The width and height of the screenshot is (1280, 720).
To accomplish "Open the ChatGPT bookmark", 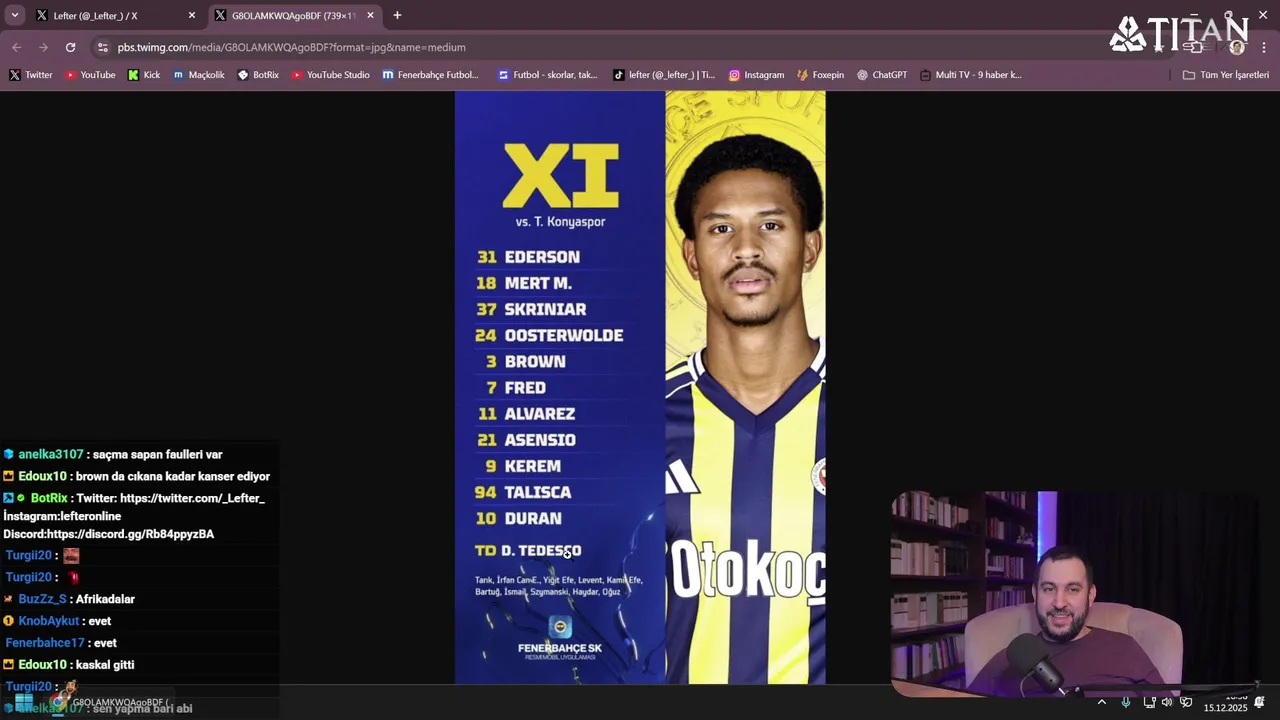I will 881,75.
